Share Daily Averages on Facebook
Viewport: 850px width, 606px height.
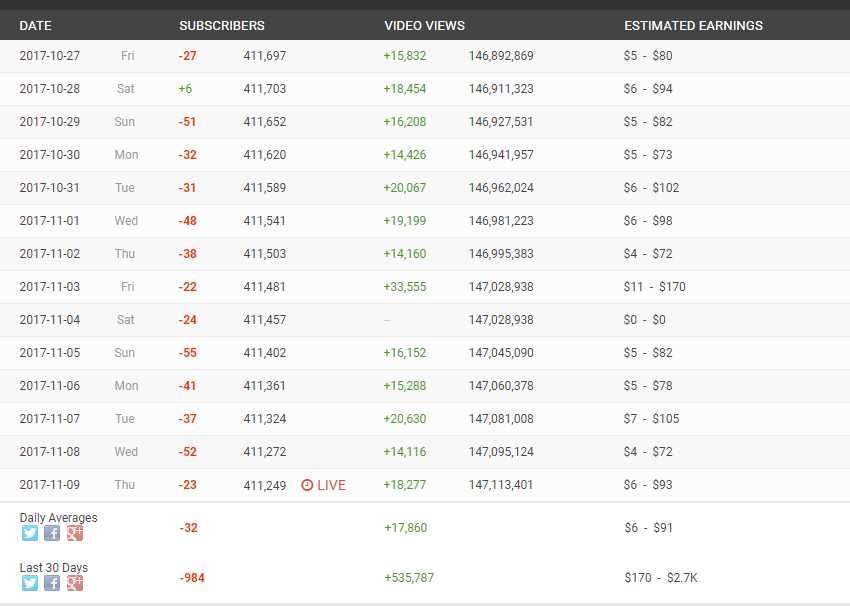(52, 533)
